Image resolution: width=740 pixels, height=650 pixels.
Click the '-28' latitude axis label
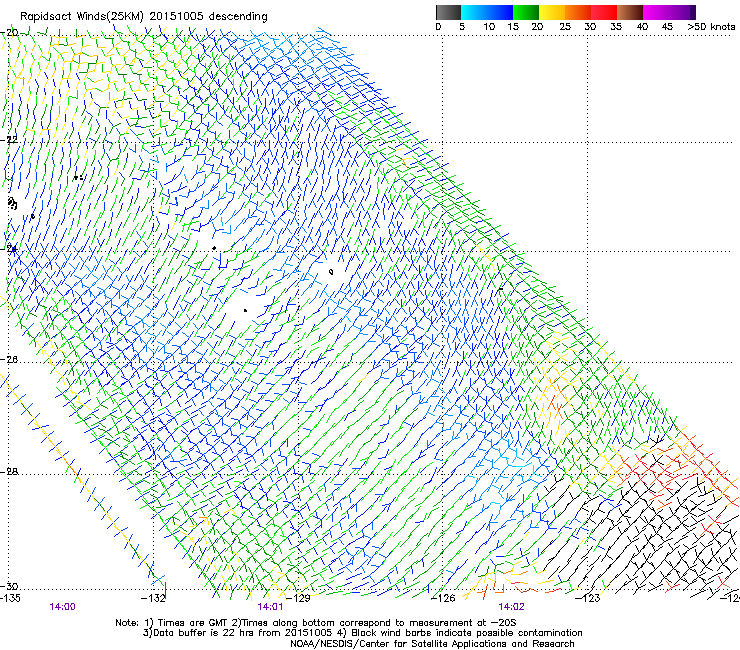click(9, 472)
